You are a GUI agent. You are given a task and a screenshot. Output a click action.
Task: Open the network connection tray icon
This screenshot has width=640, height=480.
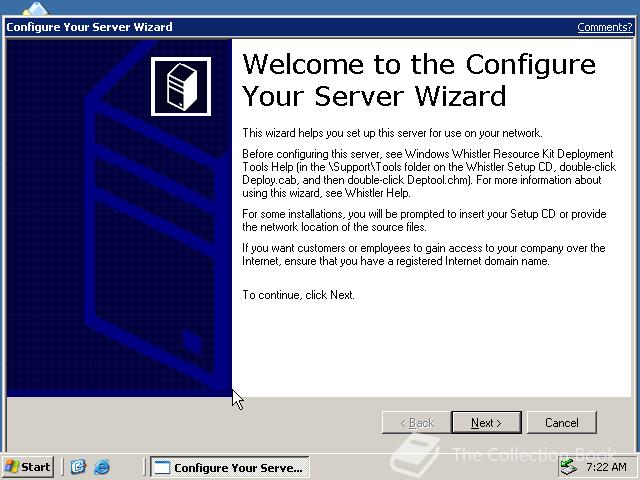tap(568, 467)
